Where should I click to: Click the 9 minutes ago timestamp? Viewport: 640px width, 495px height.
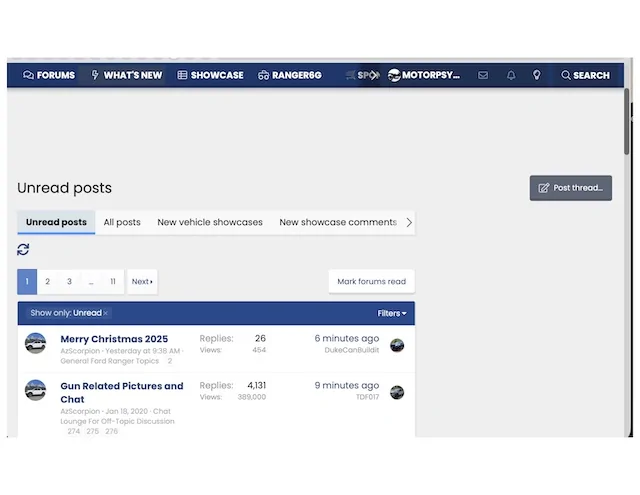(347, 385)
